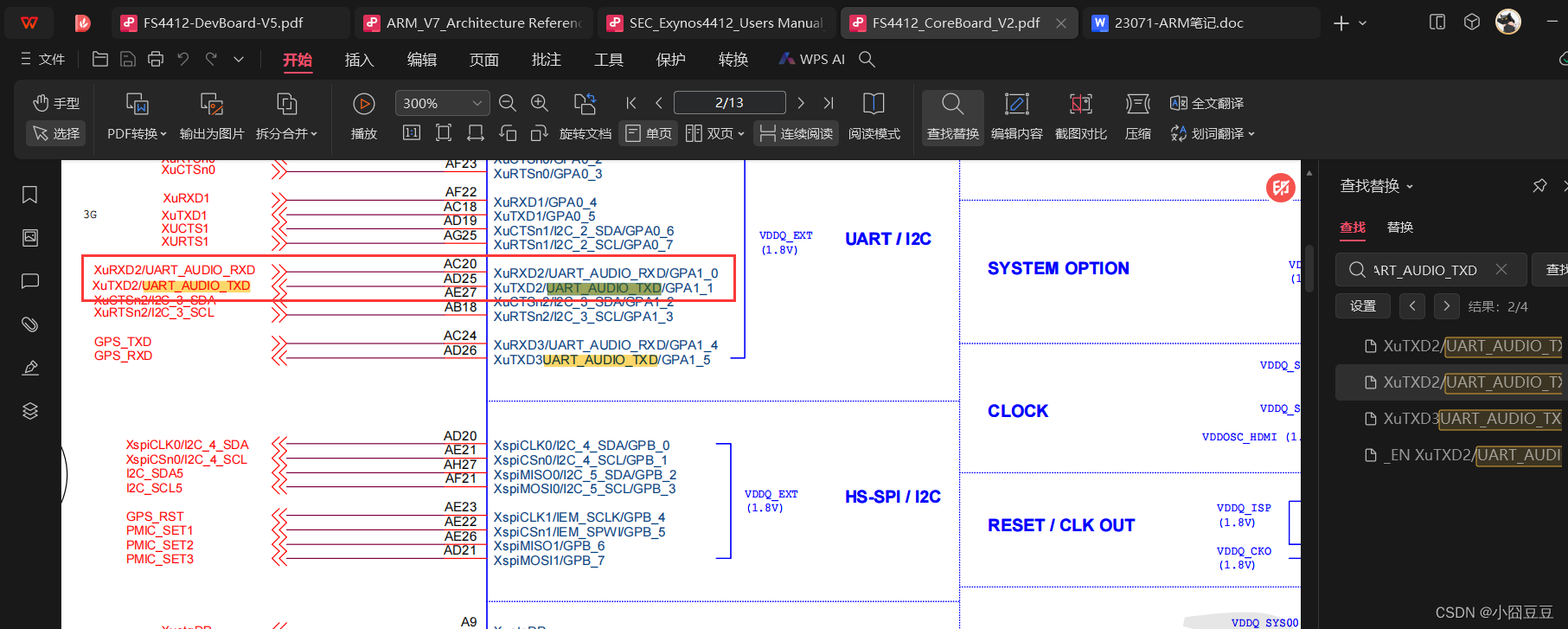Switch to the 编辑 ribbon tab
The height and width of the screenshot is (629, 1568).
422,60
